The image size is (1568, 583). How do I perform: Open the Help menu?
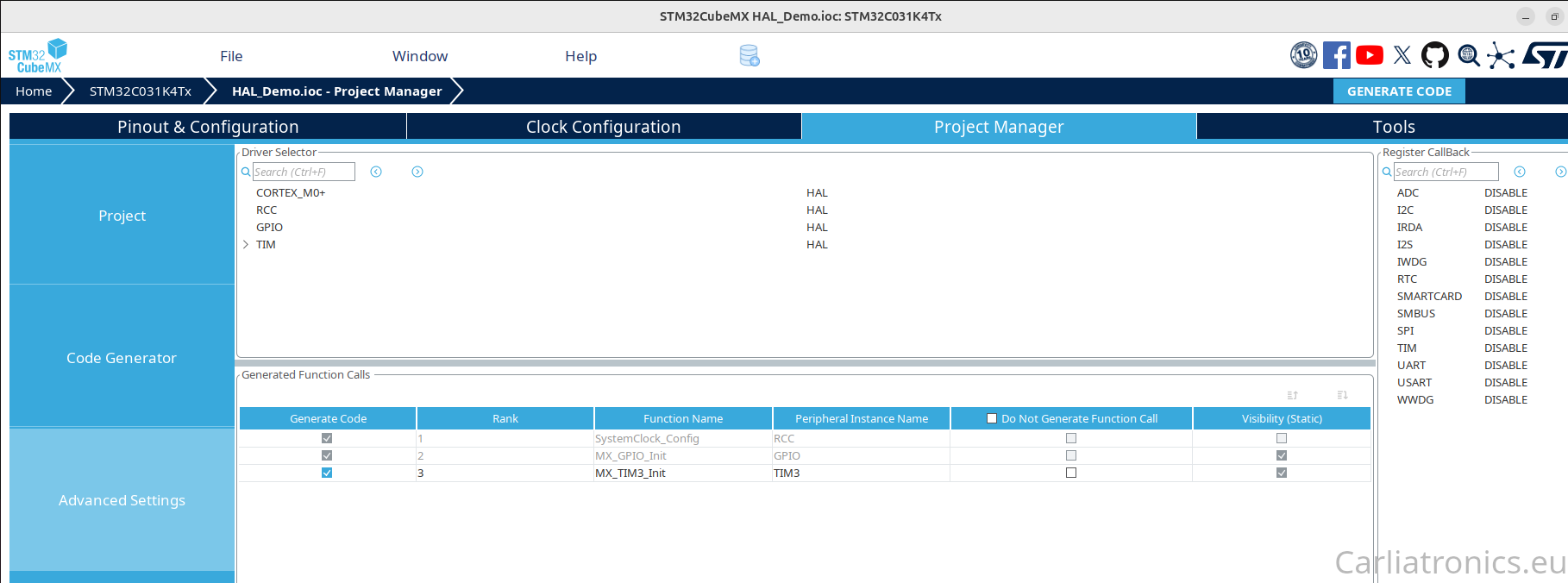(x=580, y=56)
